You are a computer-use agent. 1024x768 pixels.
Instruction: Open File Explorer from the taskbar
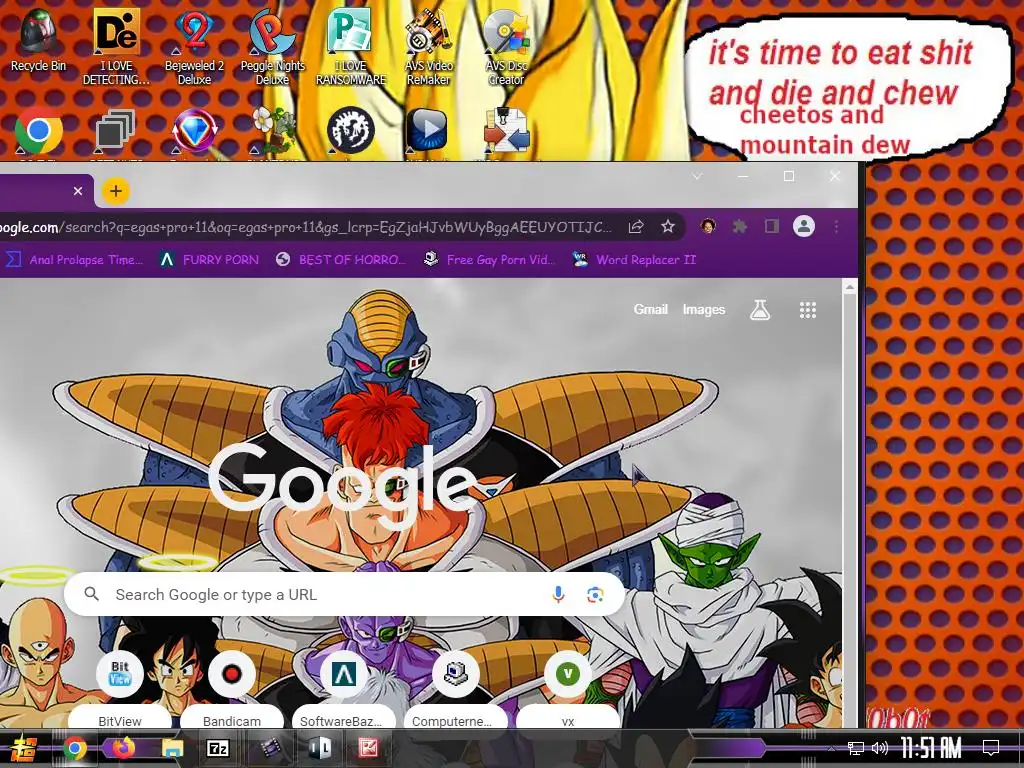(172, 748)
